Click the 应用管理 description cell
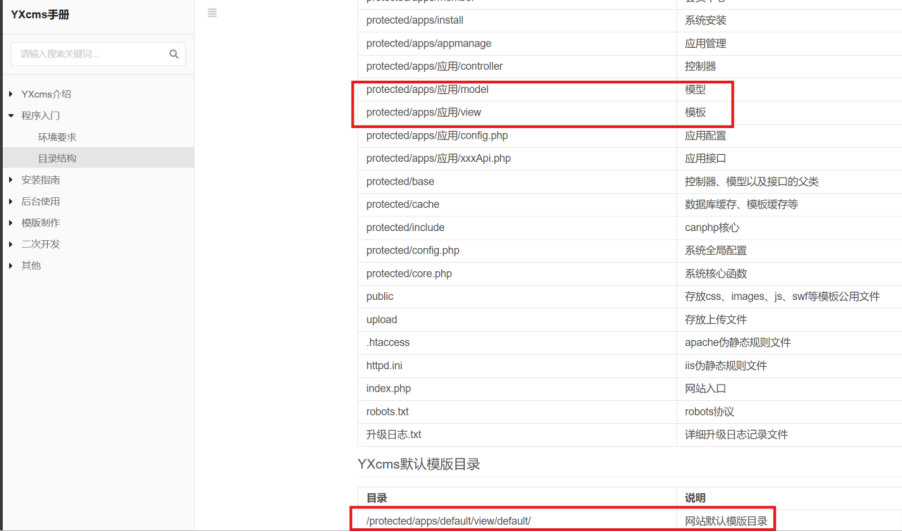Viewport: 902px width, 532px height. coord(789,43)
